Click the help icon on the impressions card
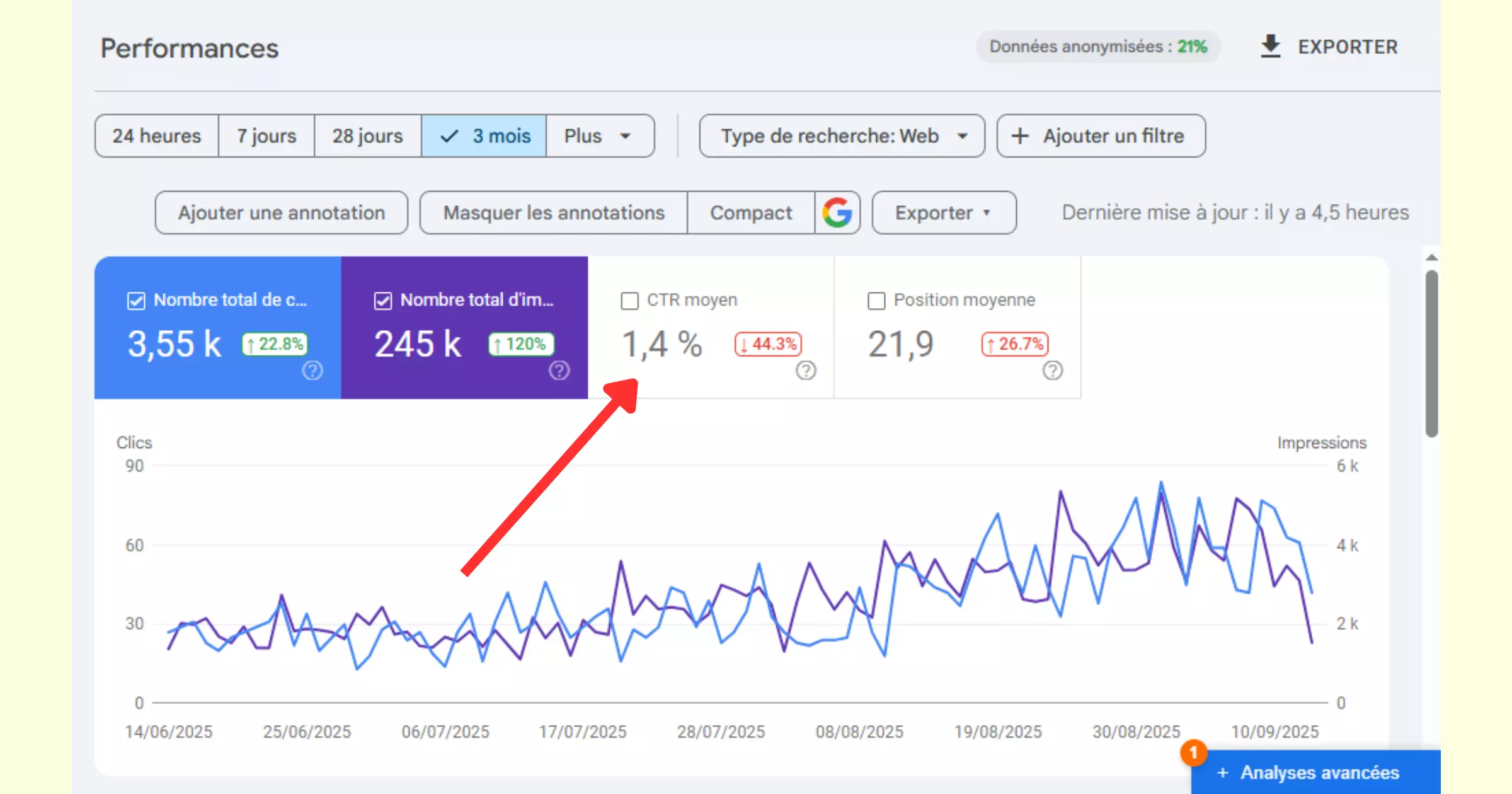This screenshot has height=794, width=1512. point(558,371)
